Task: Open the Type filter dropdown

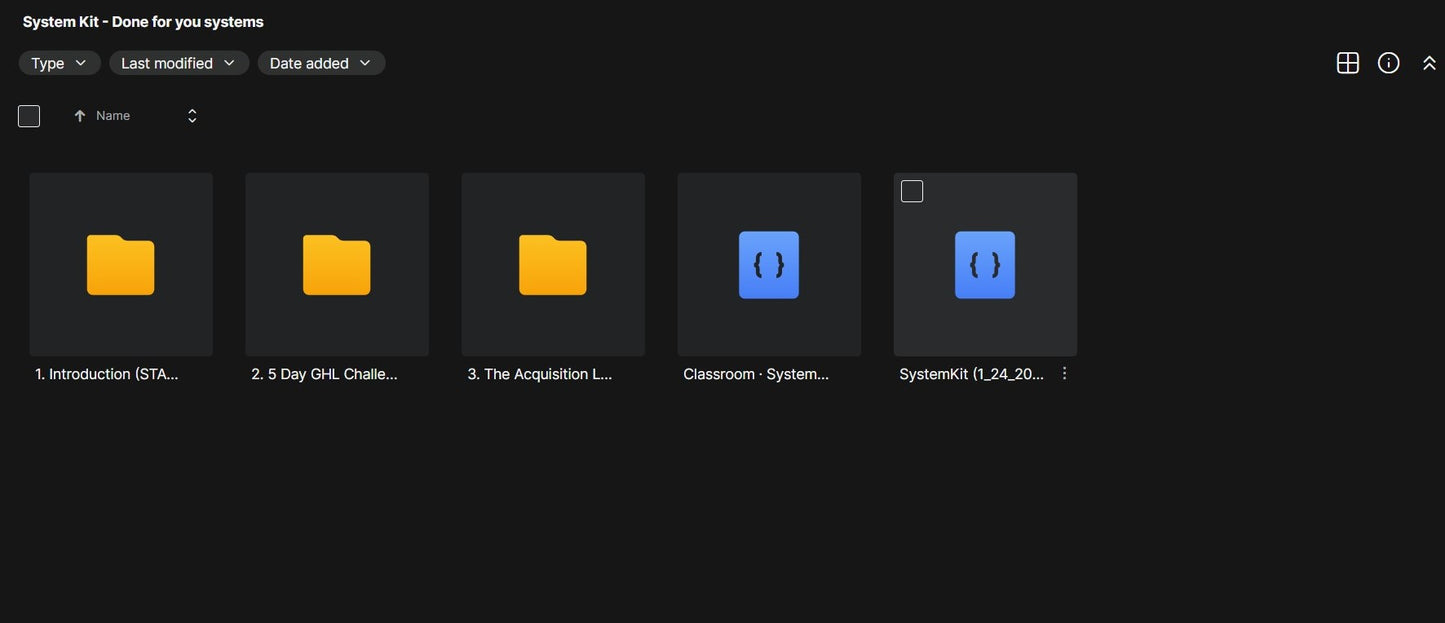Action: coord(60,63)
